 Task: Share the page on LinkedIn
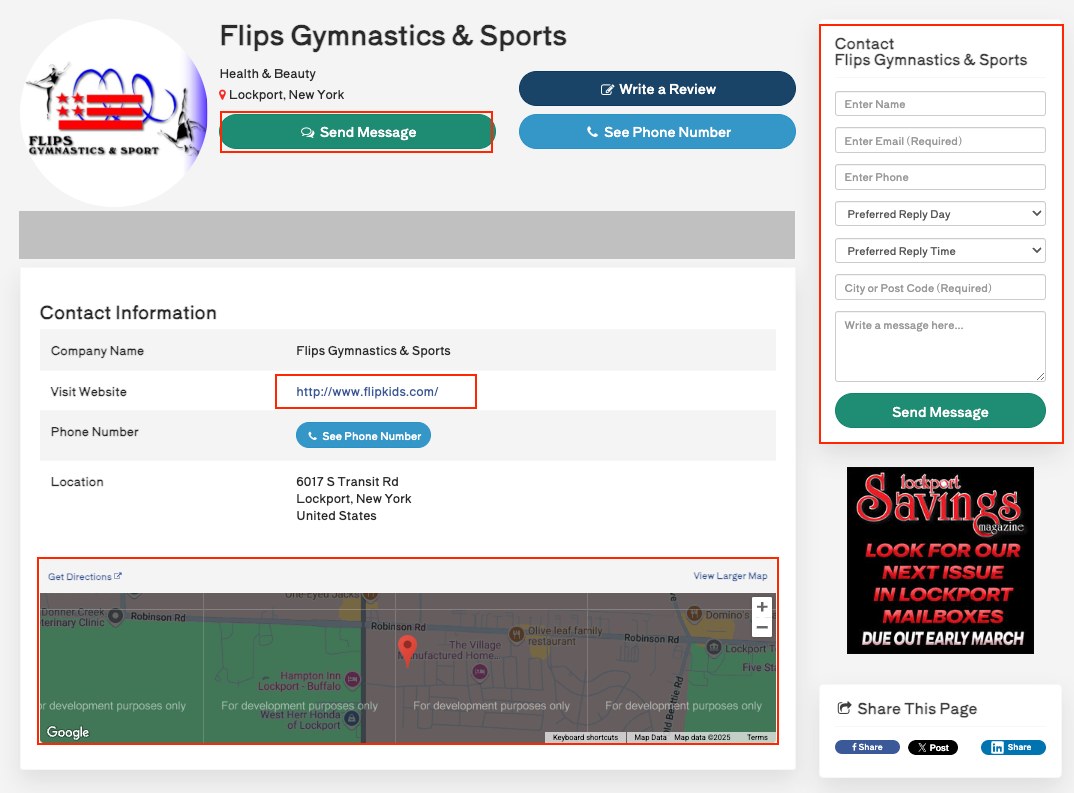tap(1013, 747)
